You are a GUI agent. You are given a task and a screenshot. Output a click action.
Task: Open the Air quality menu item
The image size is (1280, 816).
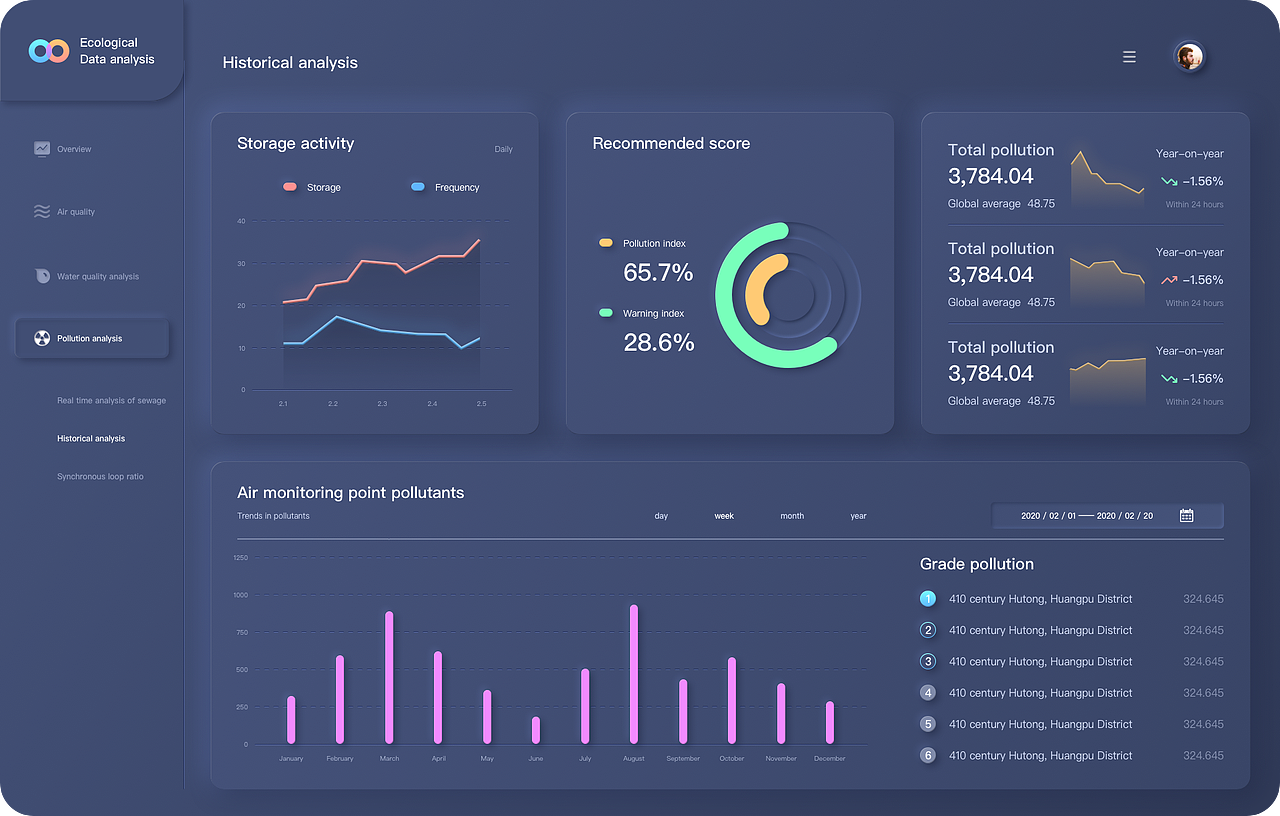click(x=76, y=212)
